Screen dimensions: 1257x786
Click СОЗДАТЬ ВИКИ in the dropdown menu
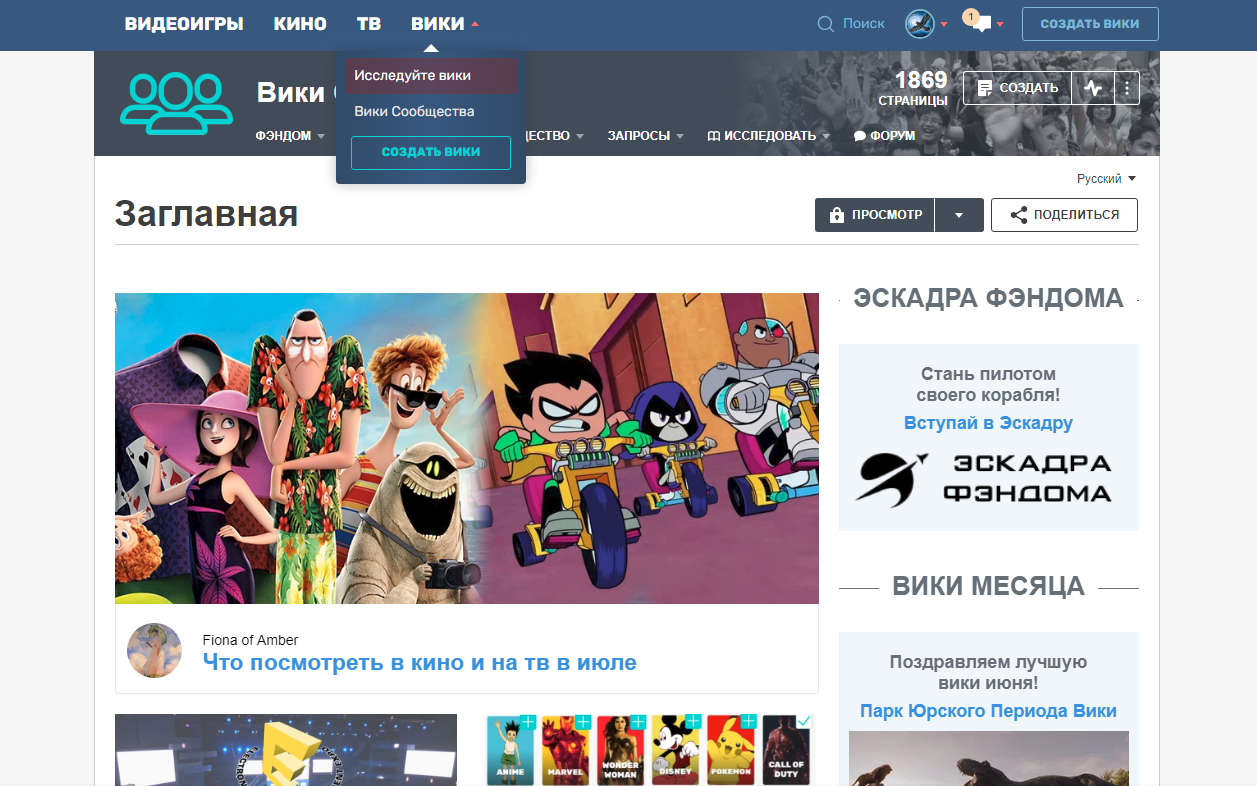point(431,152)
